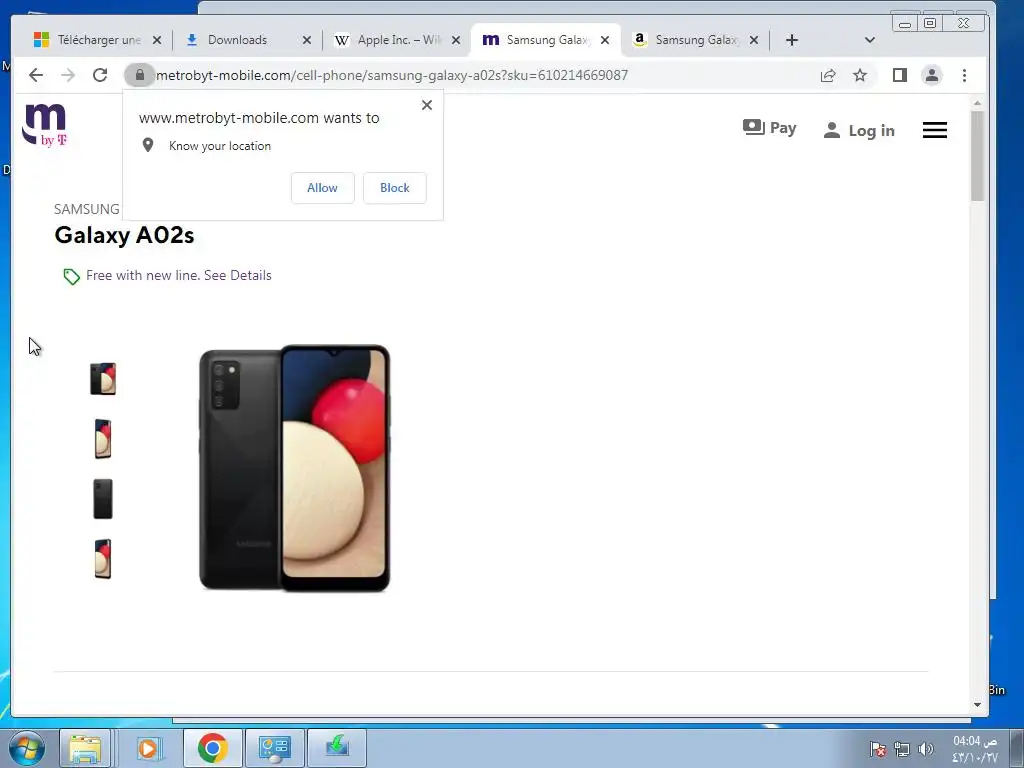This screenshot has height=768, width=1024.
Task: Close the Télécharger une tab
Action: 157,40
